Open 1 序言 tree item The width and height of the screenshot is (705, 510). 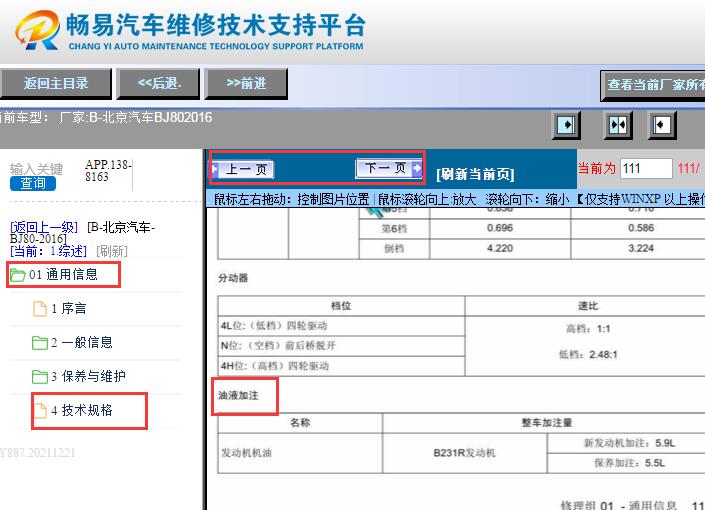point(68,309)
